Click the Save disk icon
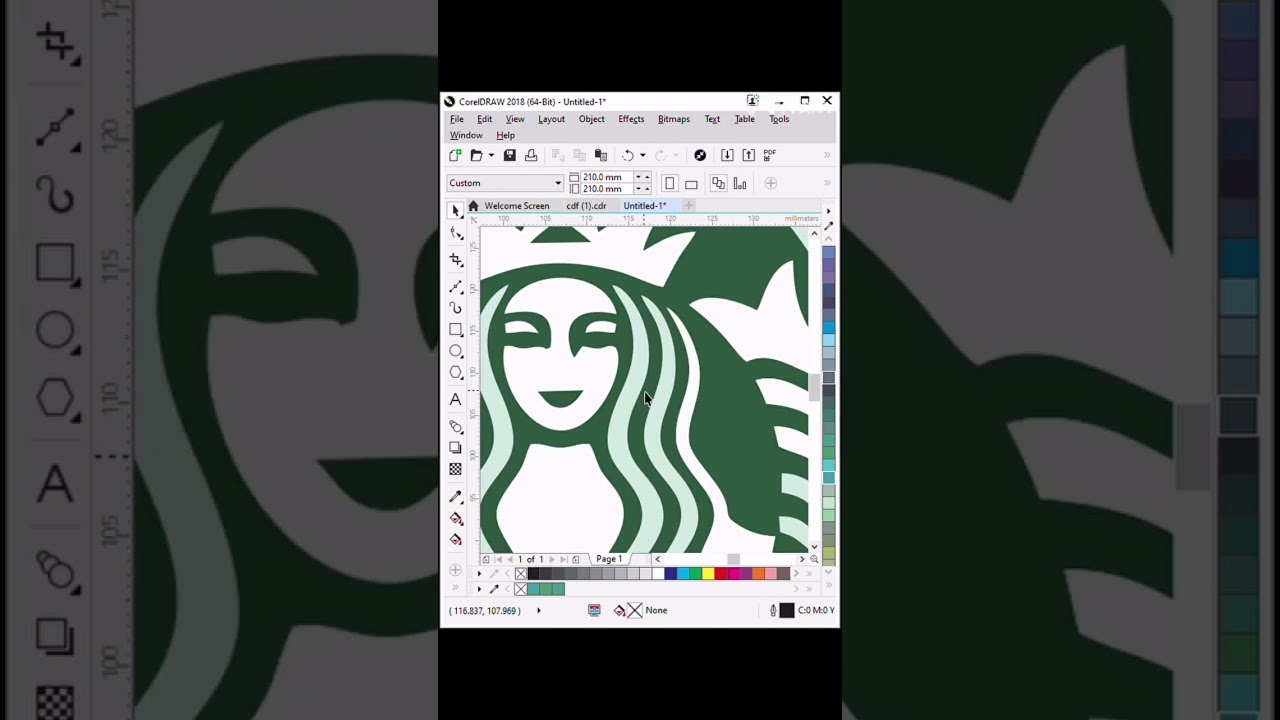Screen dimensions: 1280x720 (x=510, y=155)
